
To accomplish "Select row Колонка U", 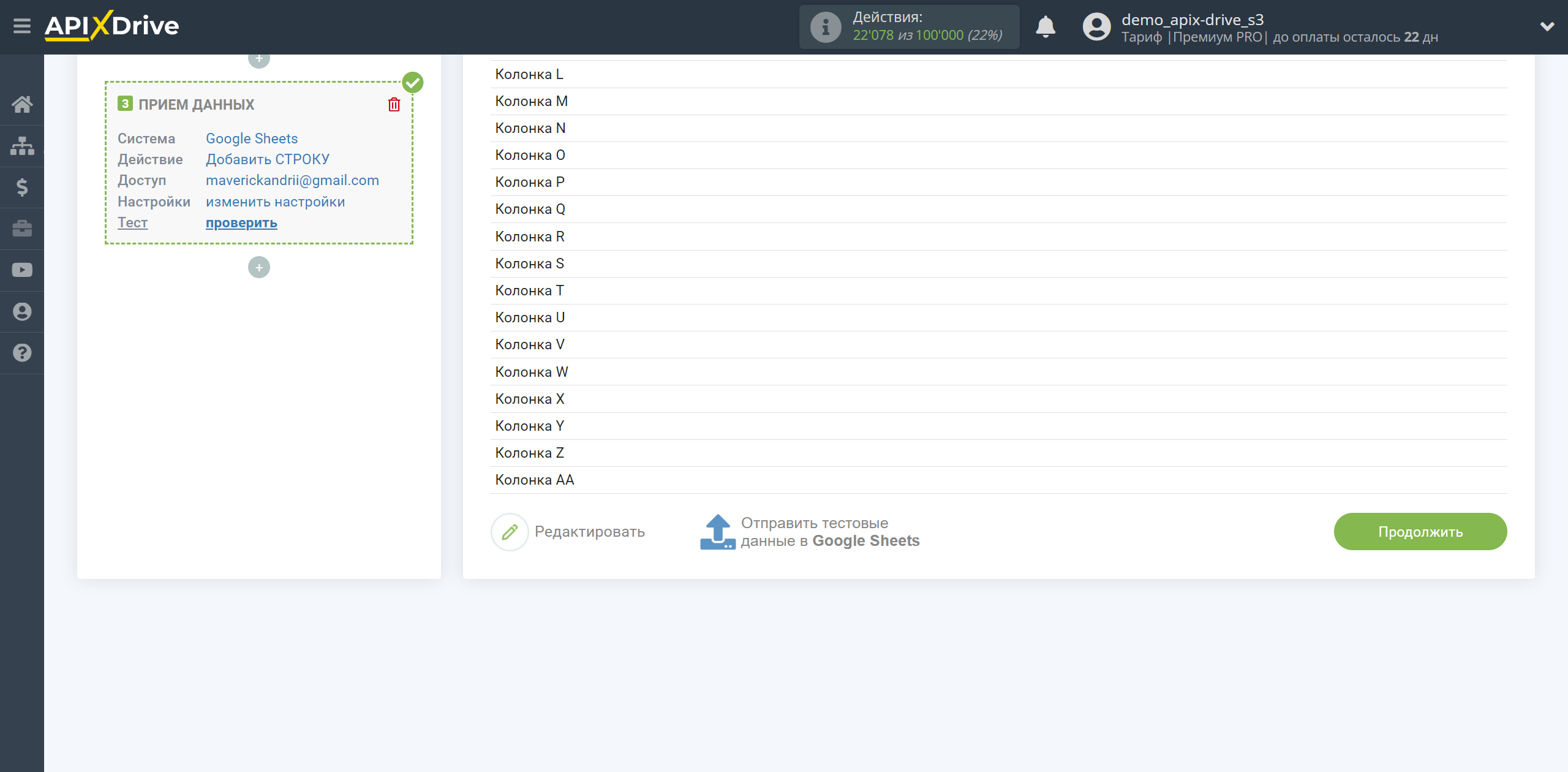I will pyautogui.click(x=998, y=318).
